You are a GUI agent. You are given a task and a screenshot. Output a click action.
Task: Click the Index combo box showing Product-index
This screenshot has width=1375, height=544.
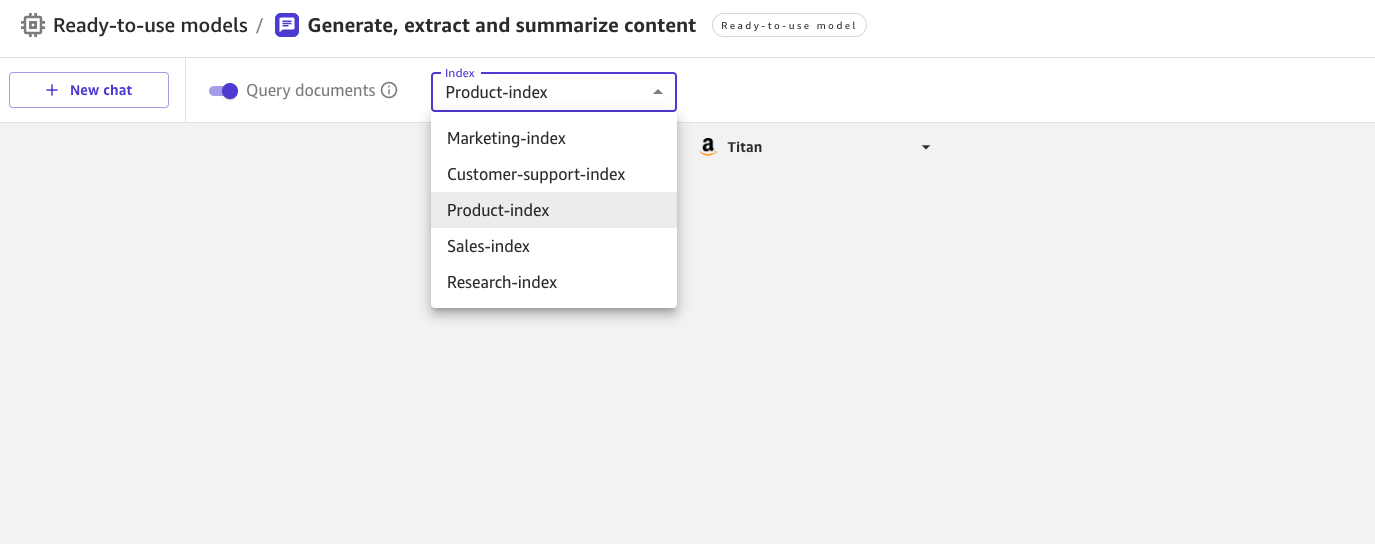[540, 92]
